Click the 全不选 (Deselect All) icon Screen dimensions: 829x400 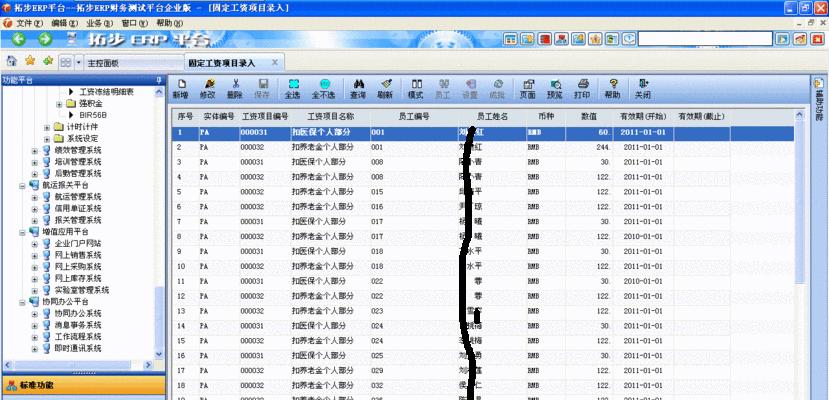[x=324, y=89]
